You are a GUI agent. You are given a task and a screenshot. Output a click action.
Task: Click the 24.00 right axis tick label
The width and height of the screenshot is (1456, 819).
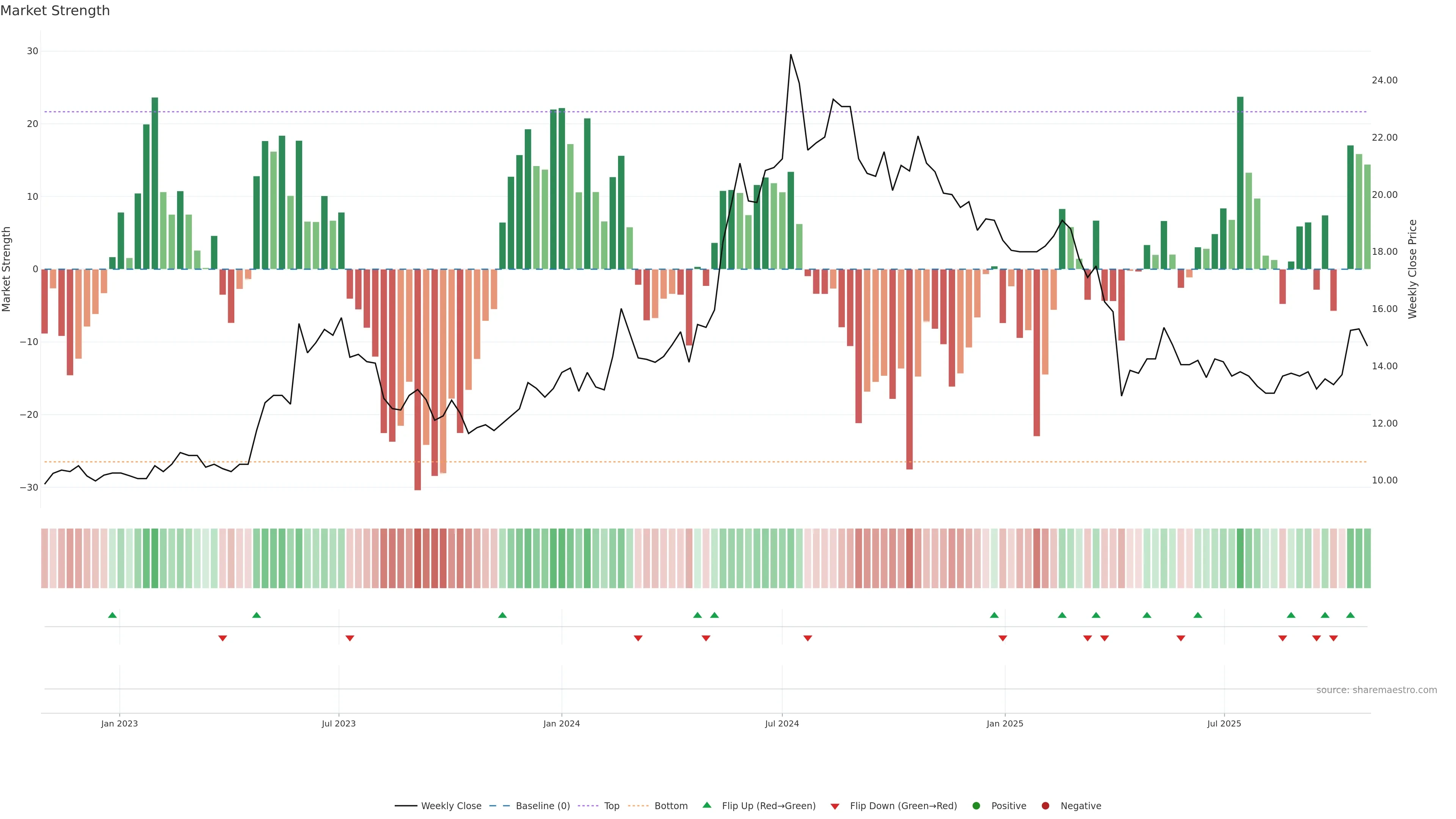pos(1384,80)
